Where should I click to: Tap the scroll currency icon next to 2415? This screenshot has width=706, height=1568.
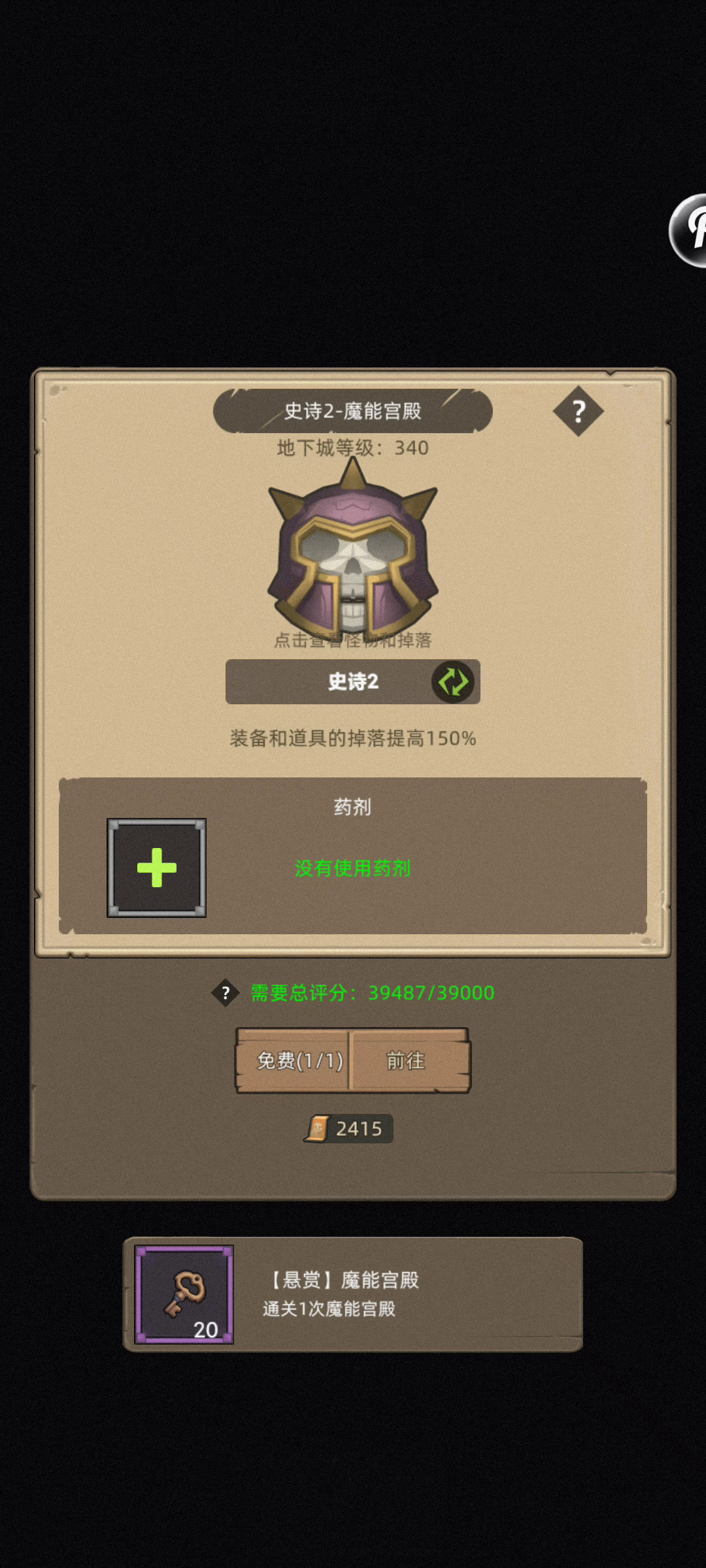click(317, 1128)
